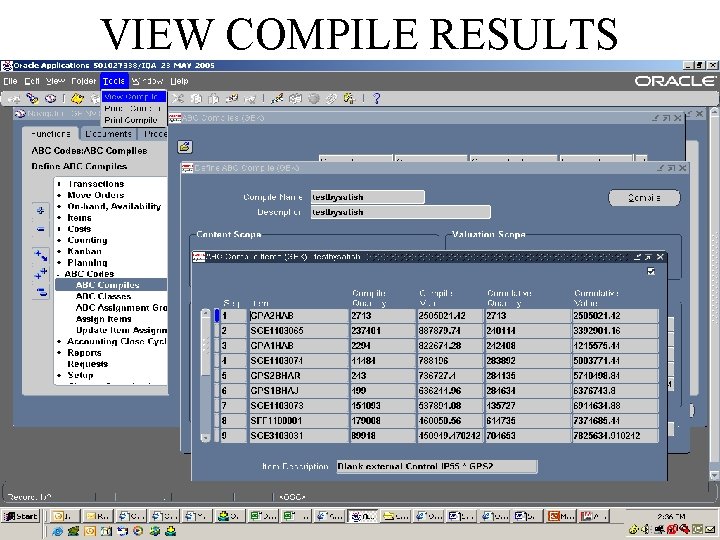Collapse the ABC Codes tree node
The image size is (720, 540).
pos(58,274)
